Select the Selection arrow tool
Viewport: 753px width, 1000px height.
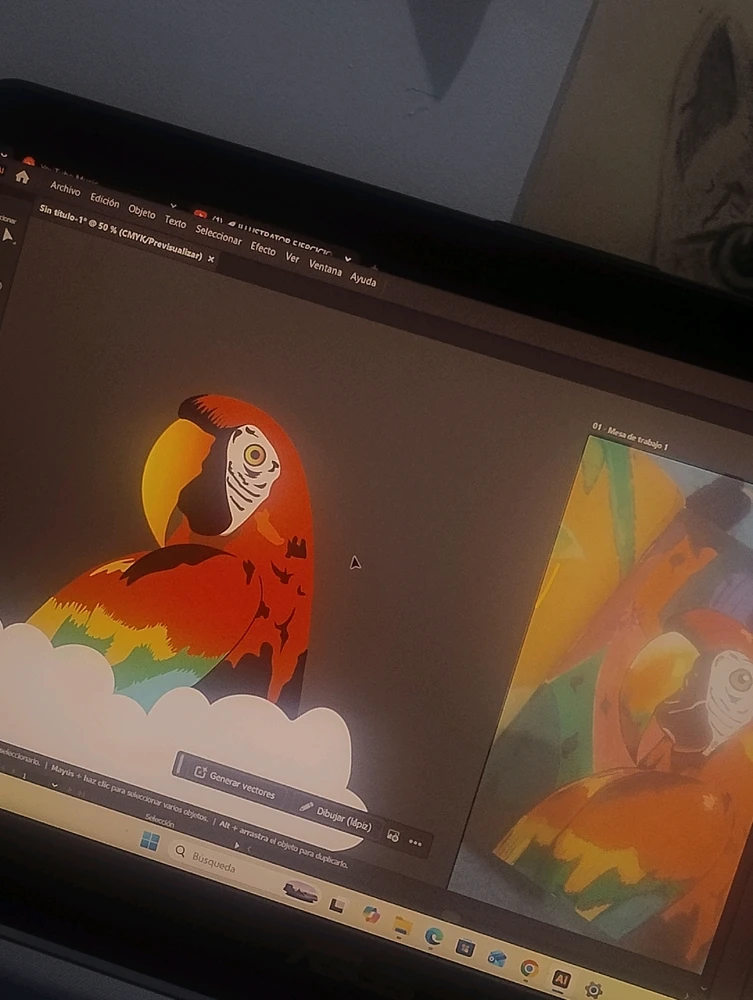click(9, 235)
